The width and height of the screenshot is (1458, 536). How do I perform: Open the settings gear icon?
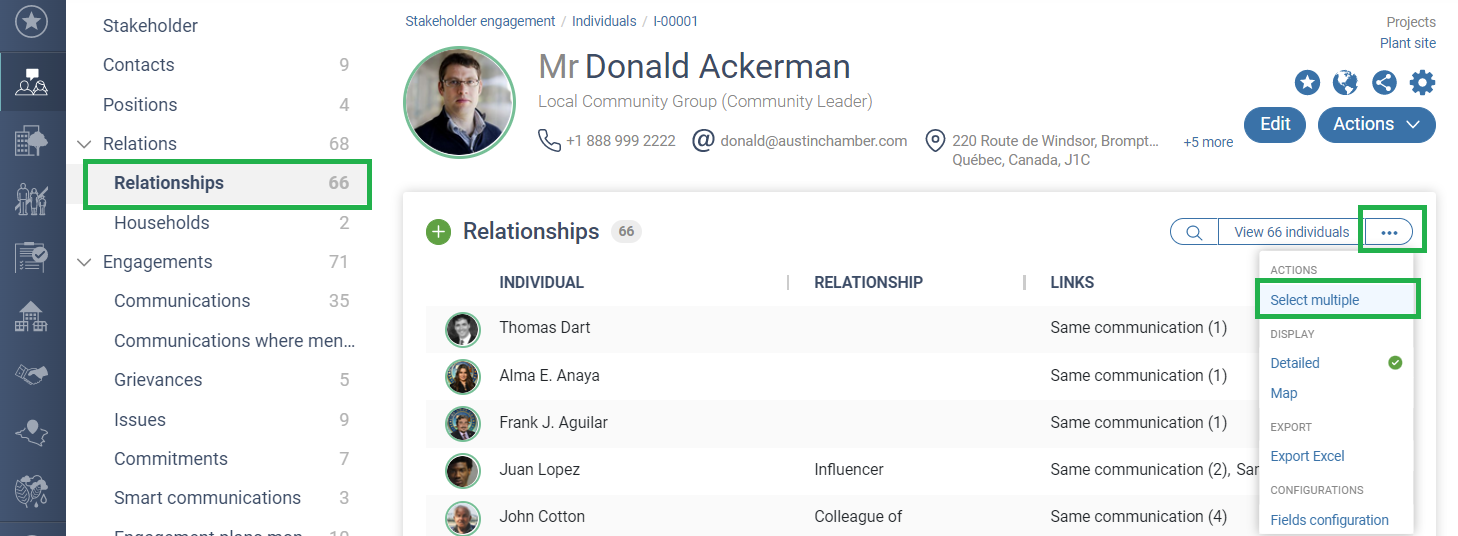[x=1422, y=82]
